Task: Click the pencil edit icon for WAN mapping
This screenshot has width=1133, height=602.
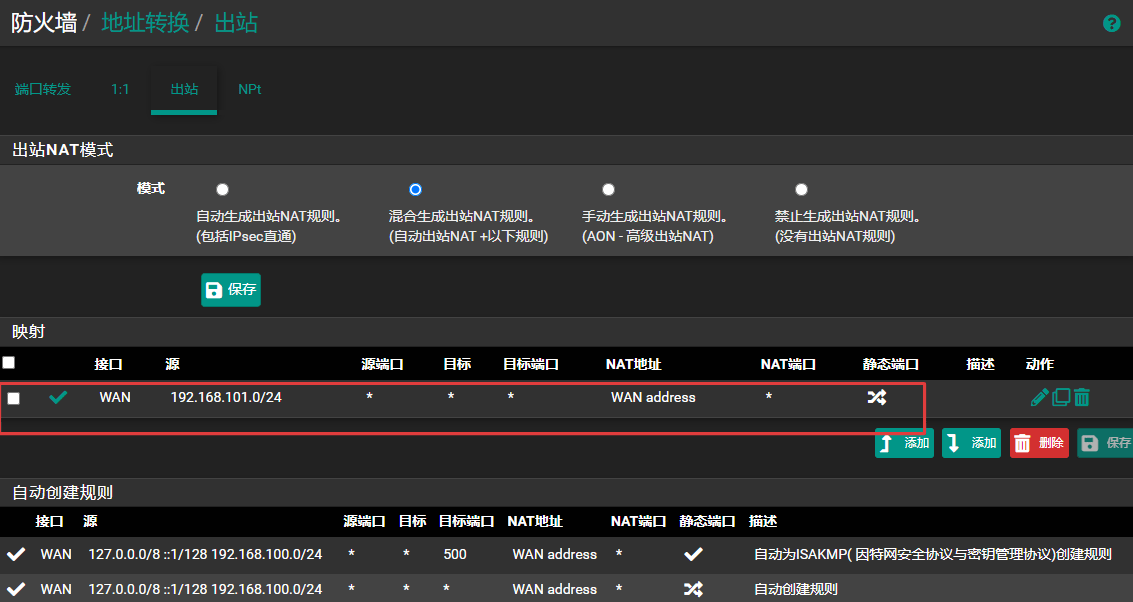Action: [x=1040, y=397]
